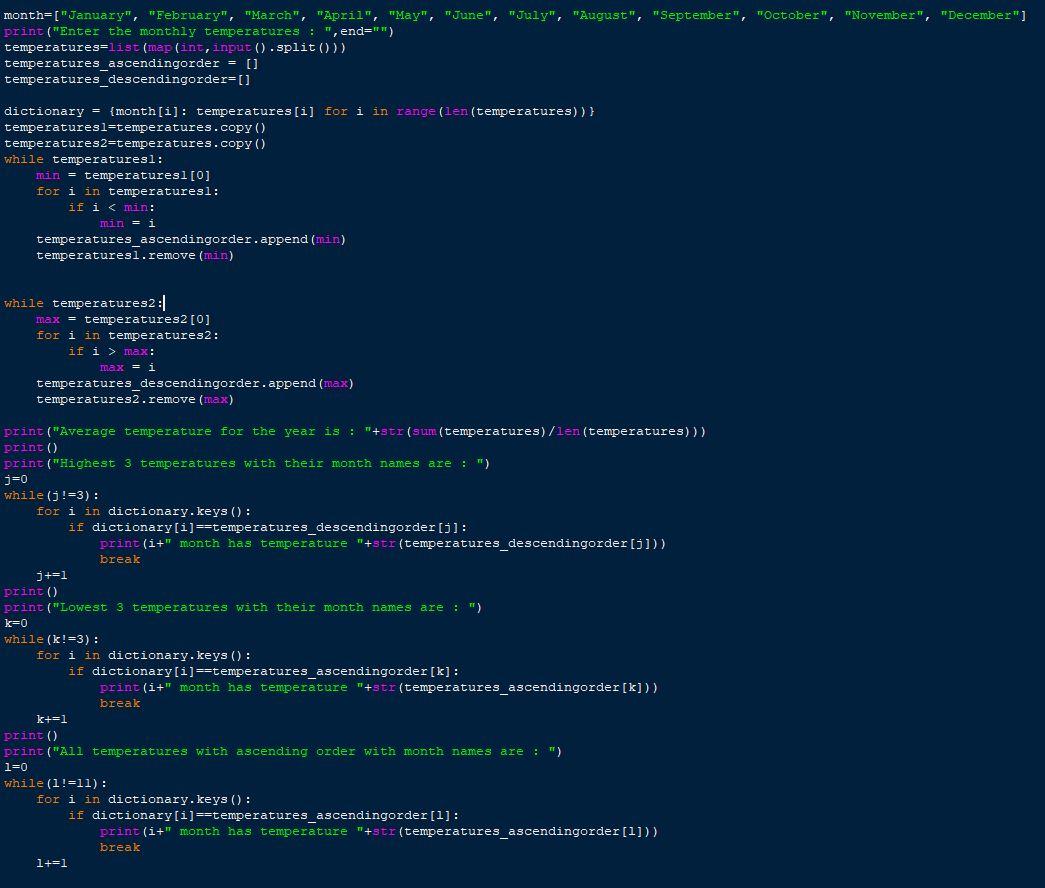Click the "for i in temperatures1:" line
1045x888 pixels.
tap(127, 191)
